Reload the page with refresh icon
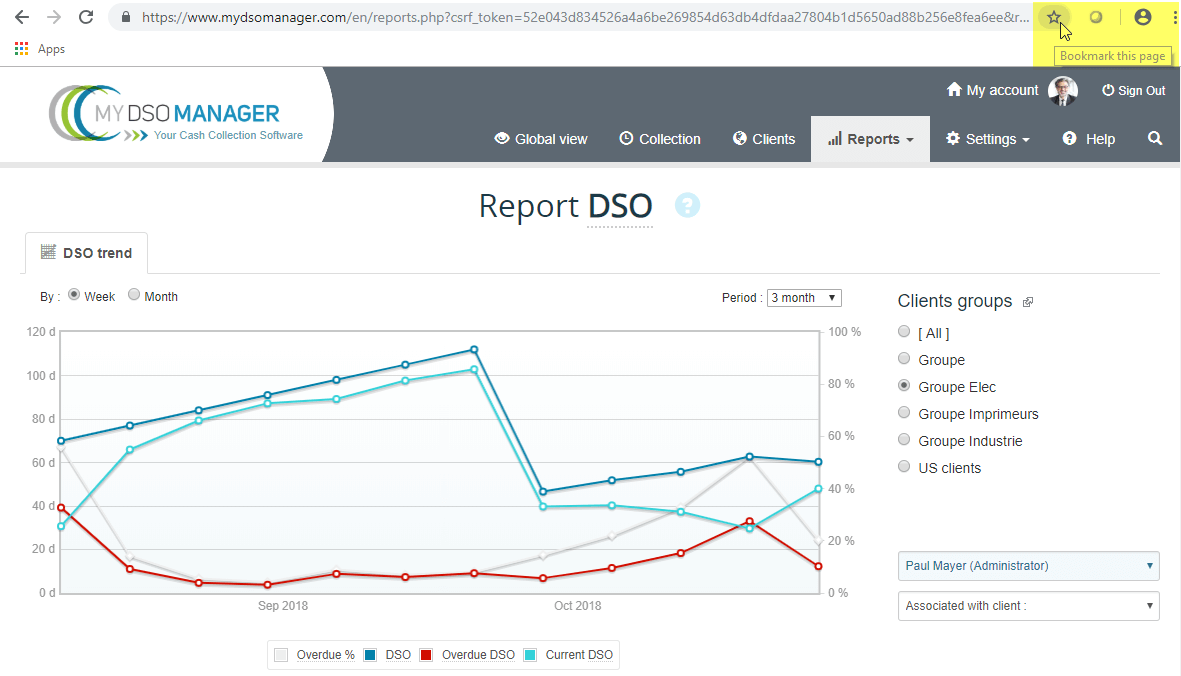The width and height of the screenshot is (1181, 676). [86, 17]
